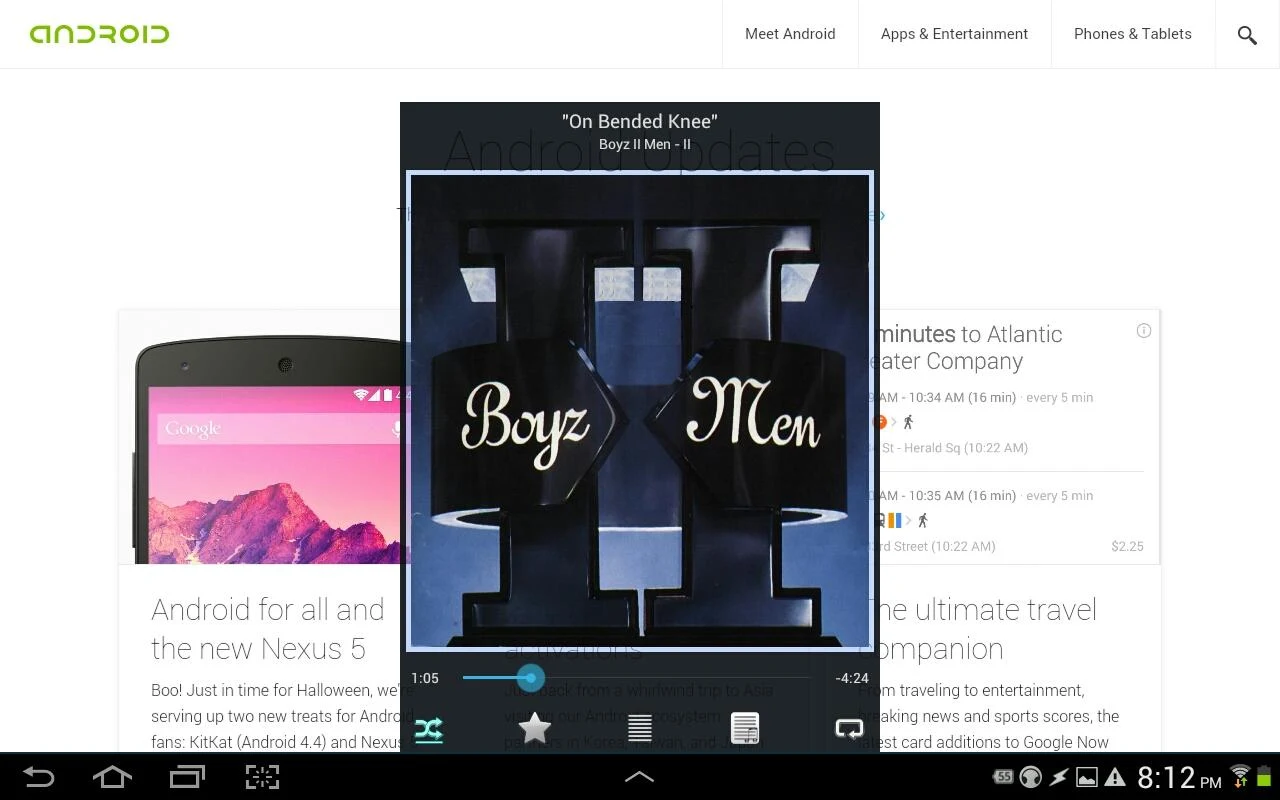
Task: Click the info icon on travel card
Action: click(1144, 331)
